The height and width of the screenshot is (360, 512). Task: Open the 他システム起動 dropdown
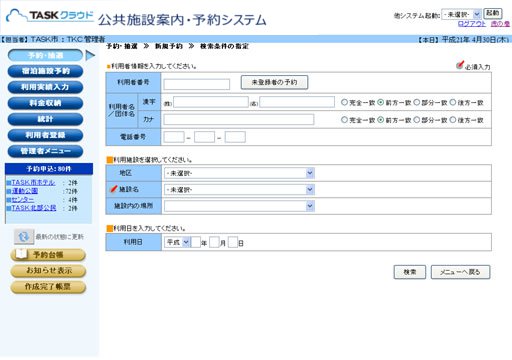point(461,14)
